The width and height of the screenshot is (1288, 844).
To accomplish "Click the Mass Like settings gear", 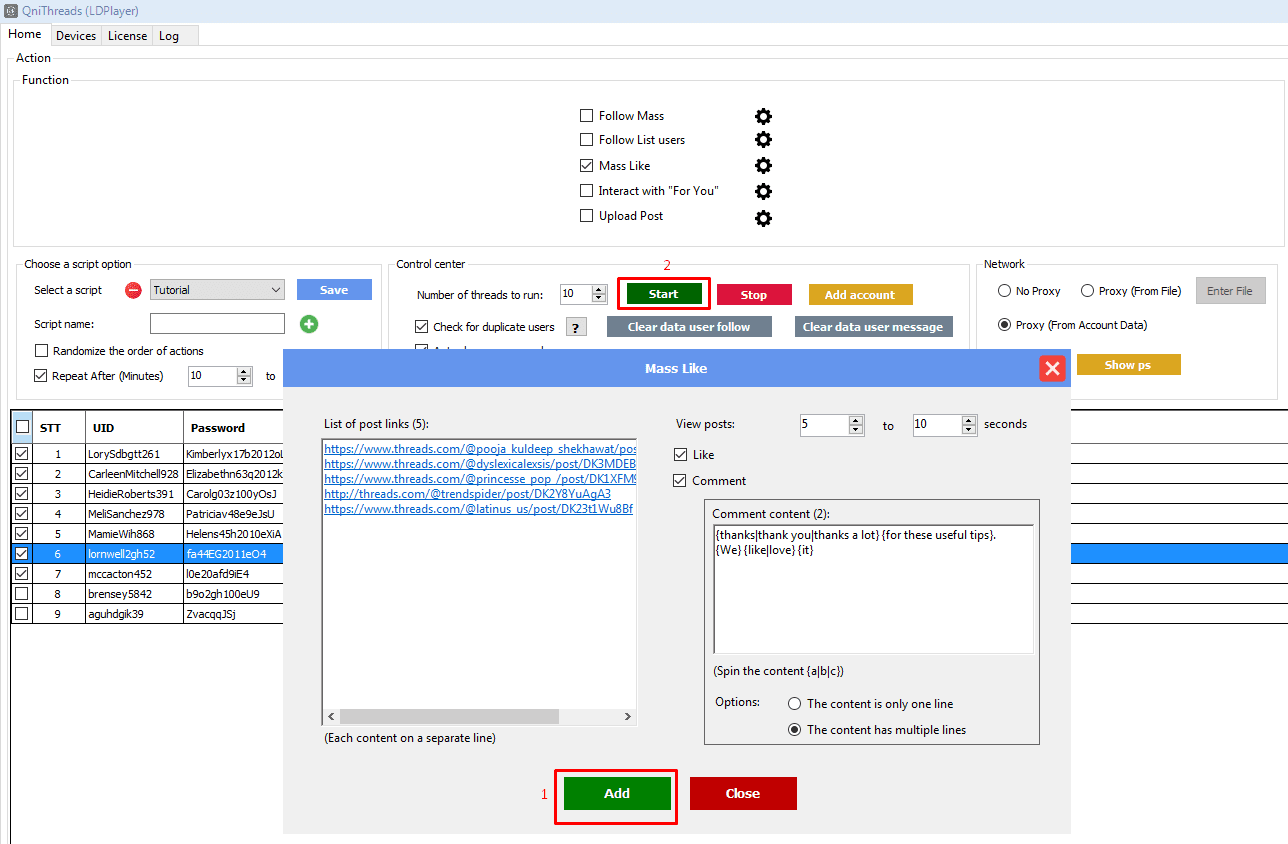I will tap(763, 166).
